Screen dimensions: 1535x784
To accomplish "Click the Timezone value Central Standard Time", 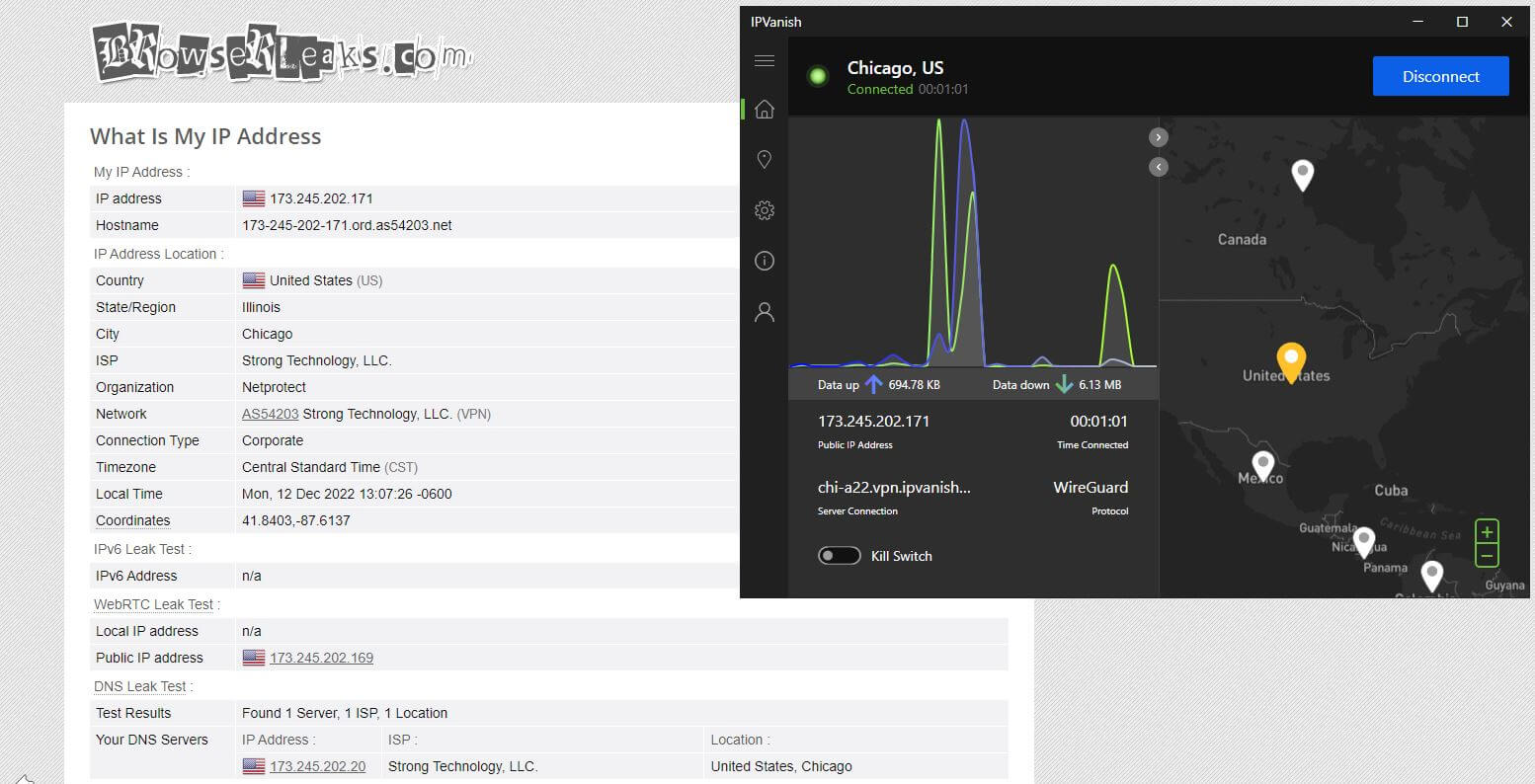I will (x=311, y=467).
